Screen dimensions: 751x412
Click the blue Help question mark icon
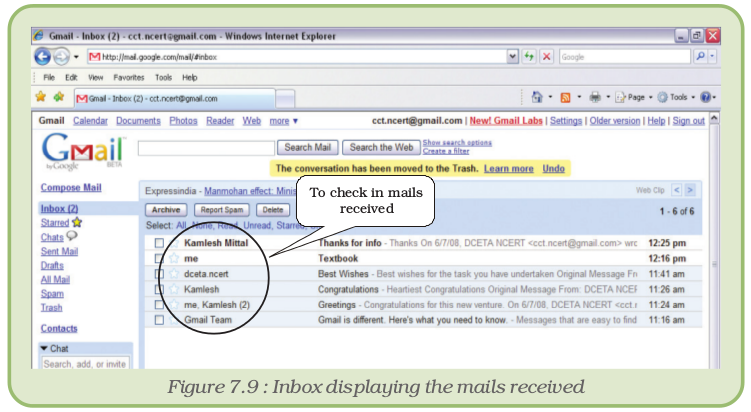click(x=705, y=97)
